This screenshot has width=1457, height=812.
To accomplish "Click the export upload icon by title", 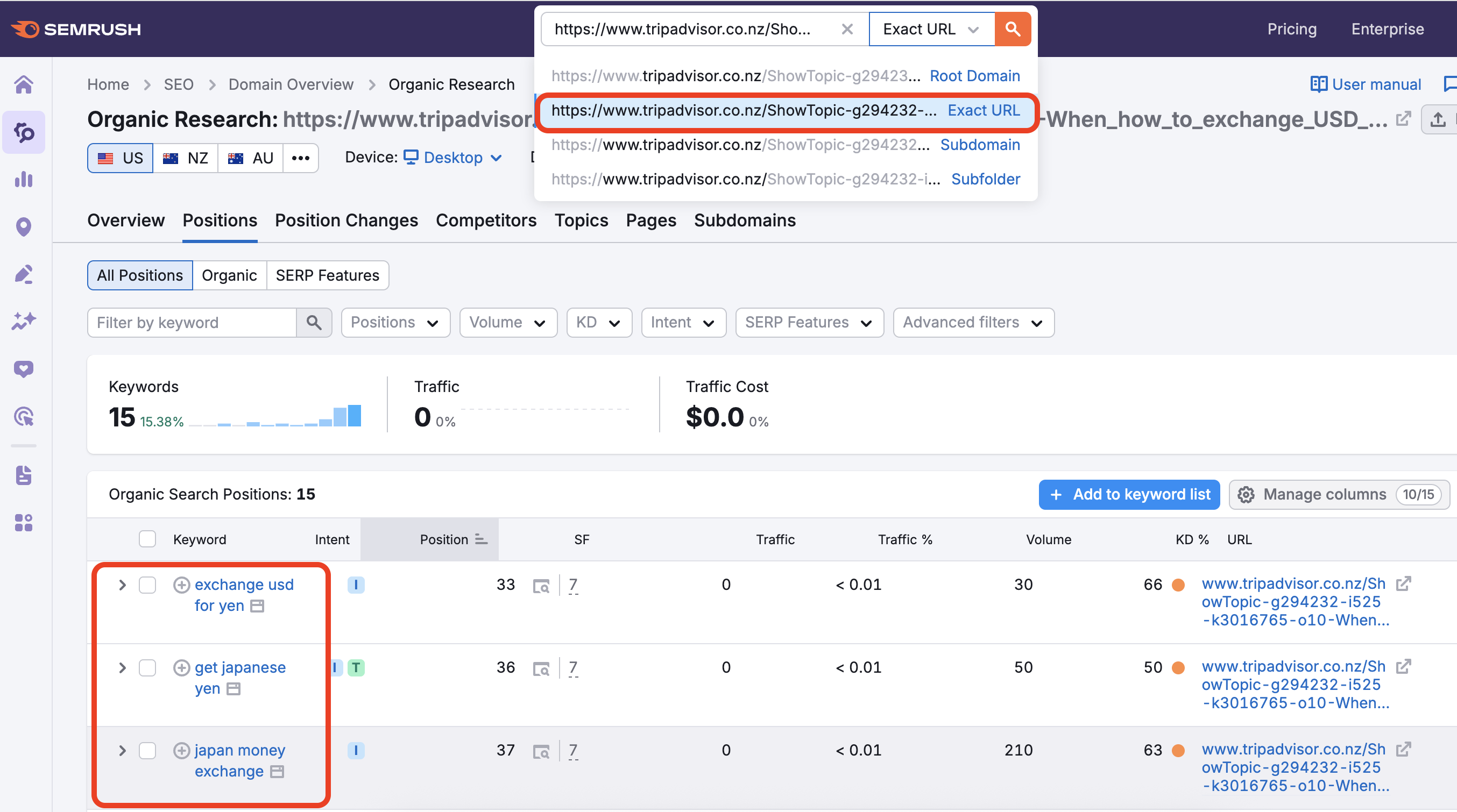I will tap(1438, 119).
